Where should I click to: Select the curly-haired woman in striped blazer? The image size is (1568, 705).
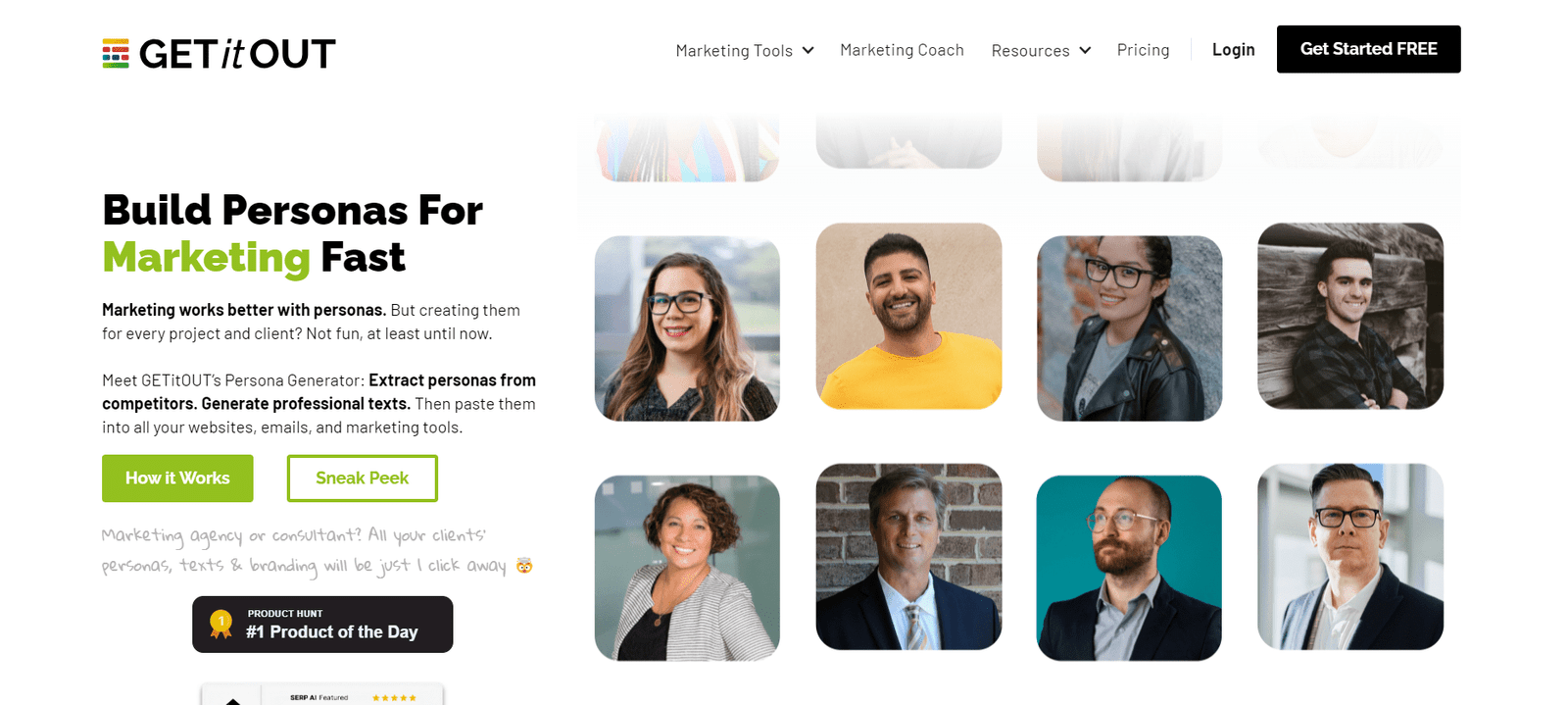coord(687,568)
